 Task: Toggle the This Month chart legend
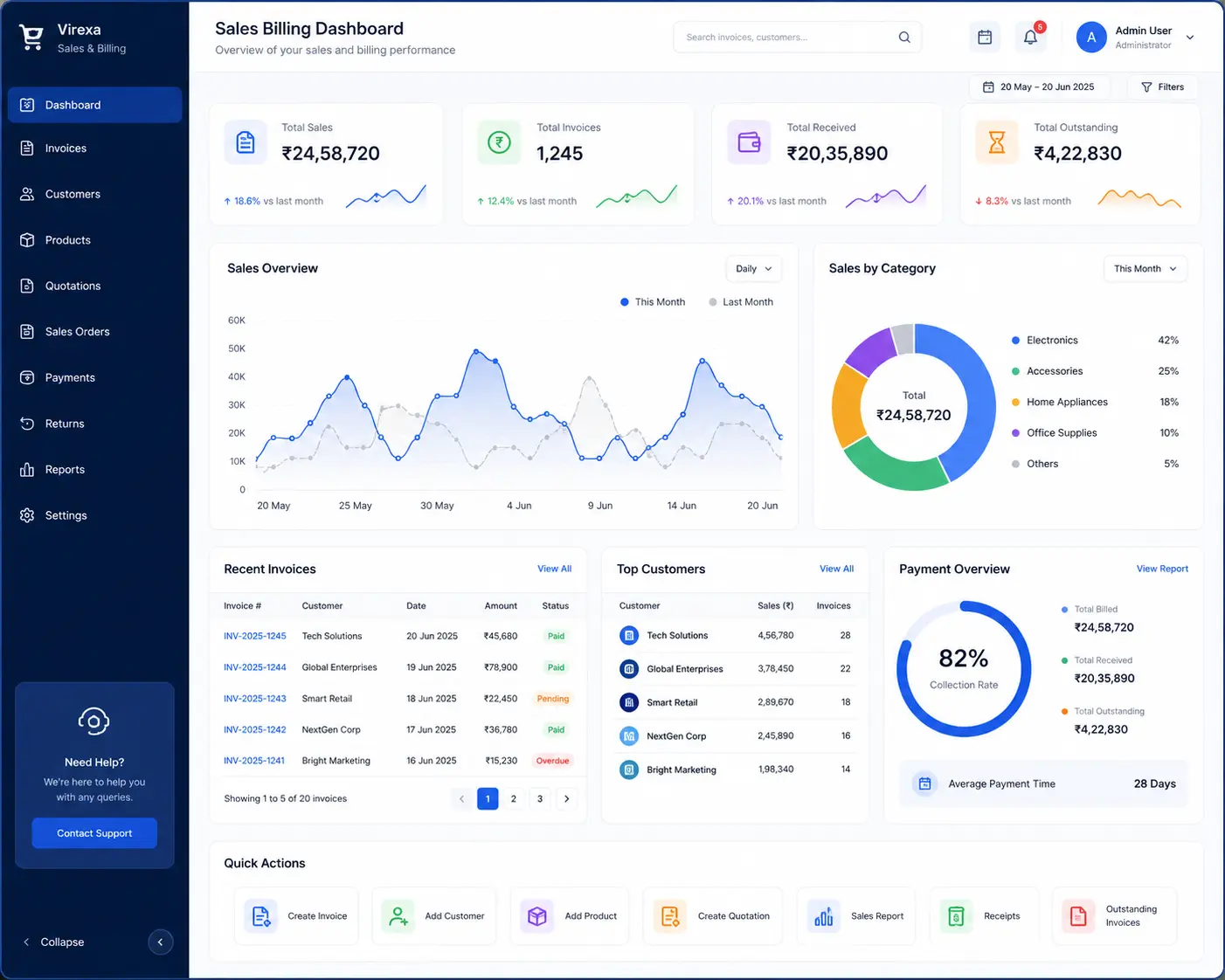tap(653, 302)
